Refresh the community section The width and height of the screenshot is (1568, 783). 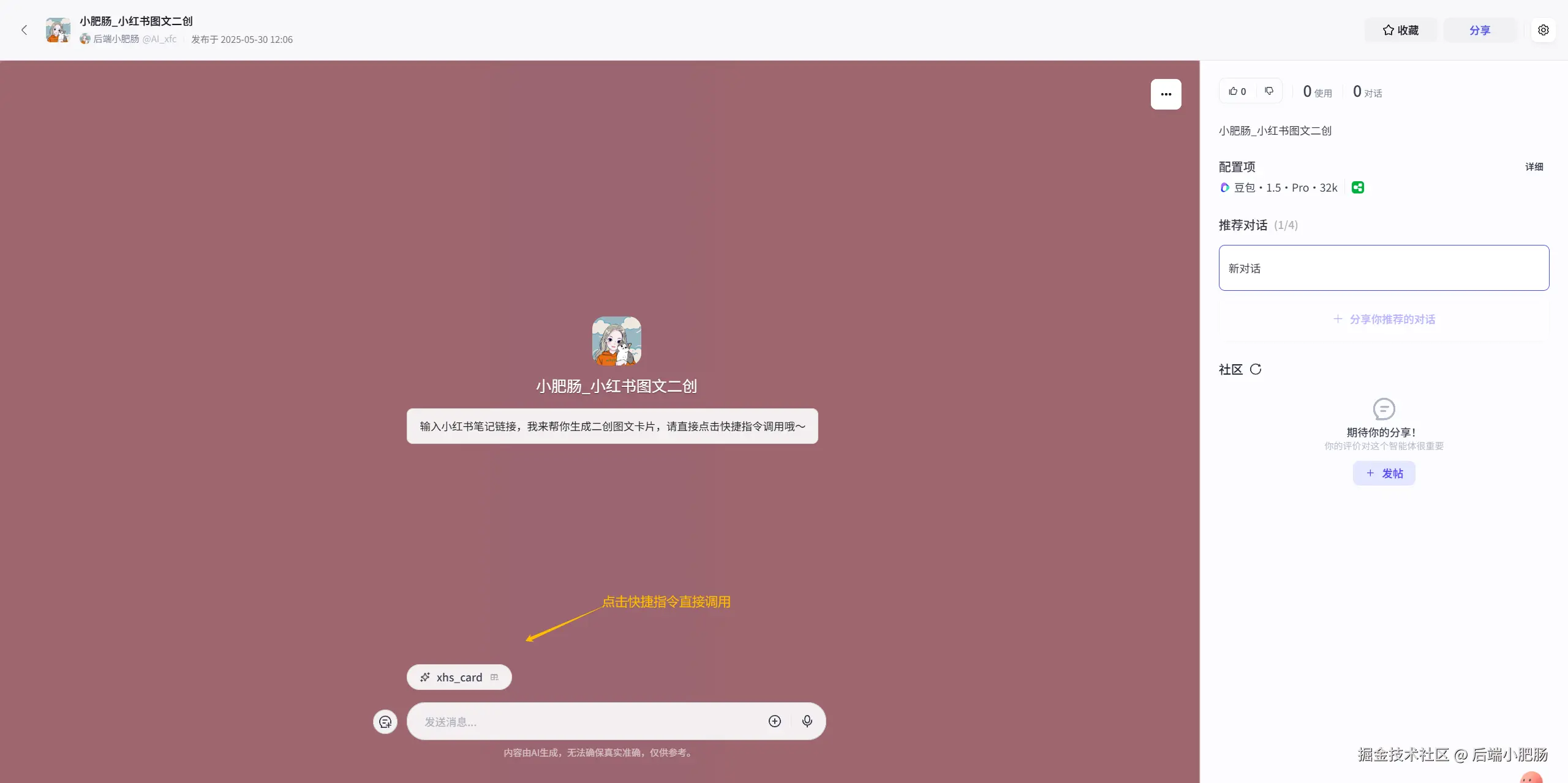[x=1256, y=369]
